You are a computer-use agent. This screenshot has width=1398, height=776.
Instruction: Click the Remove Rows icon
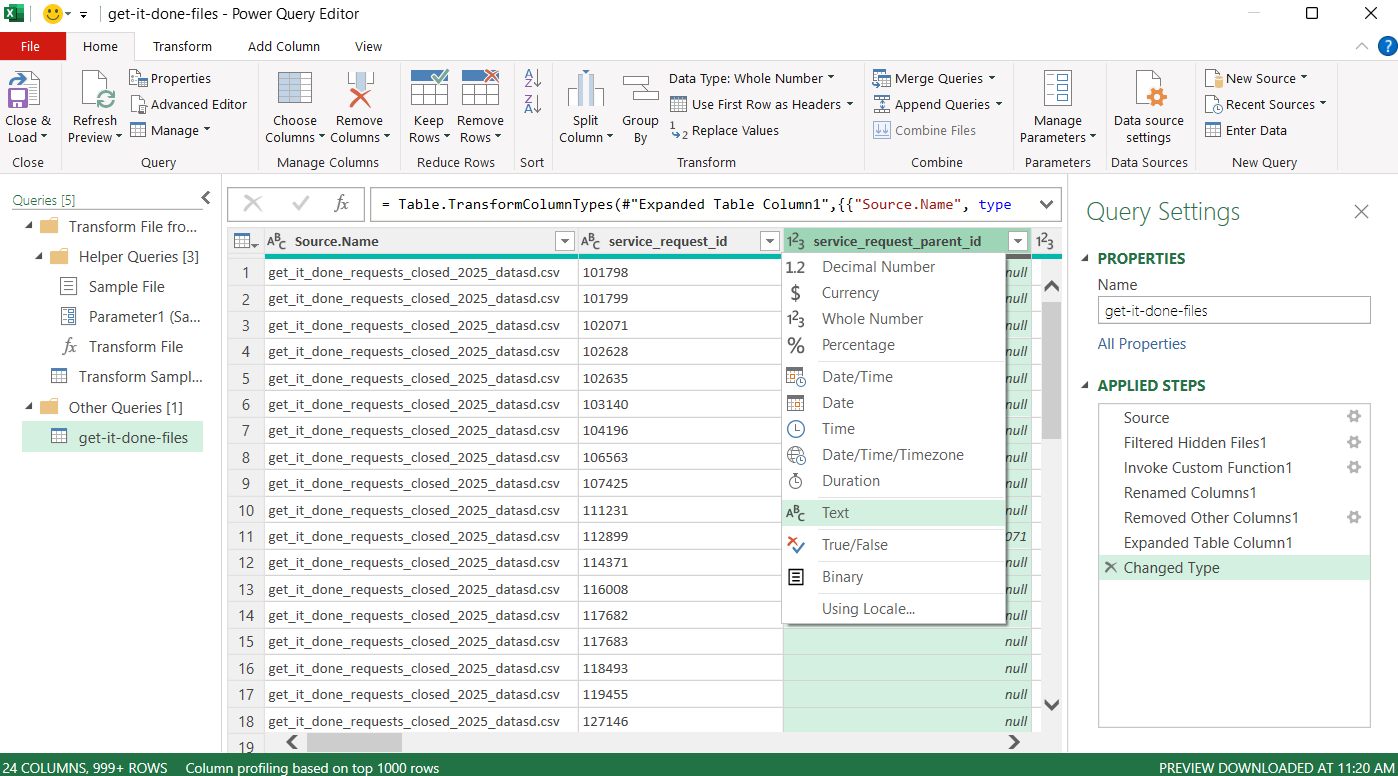pos(480,88)
